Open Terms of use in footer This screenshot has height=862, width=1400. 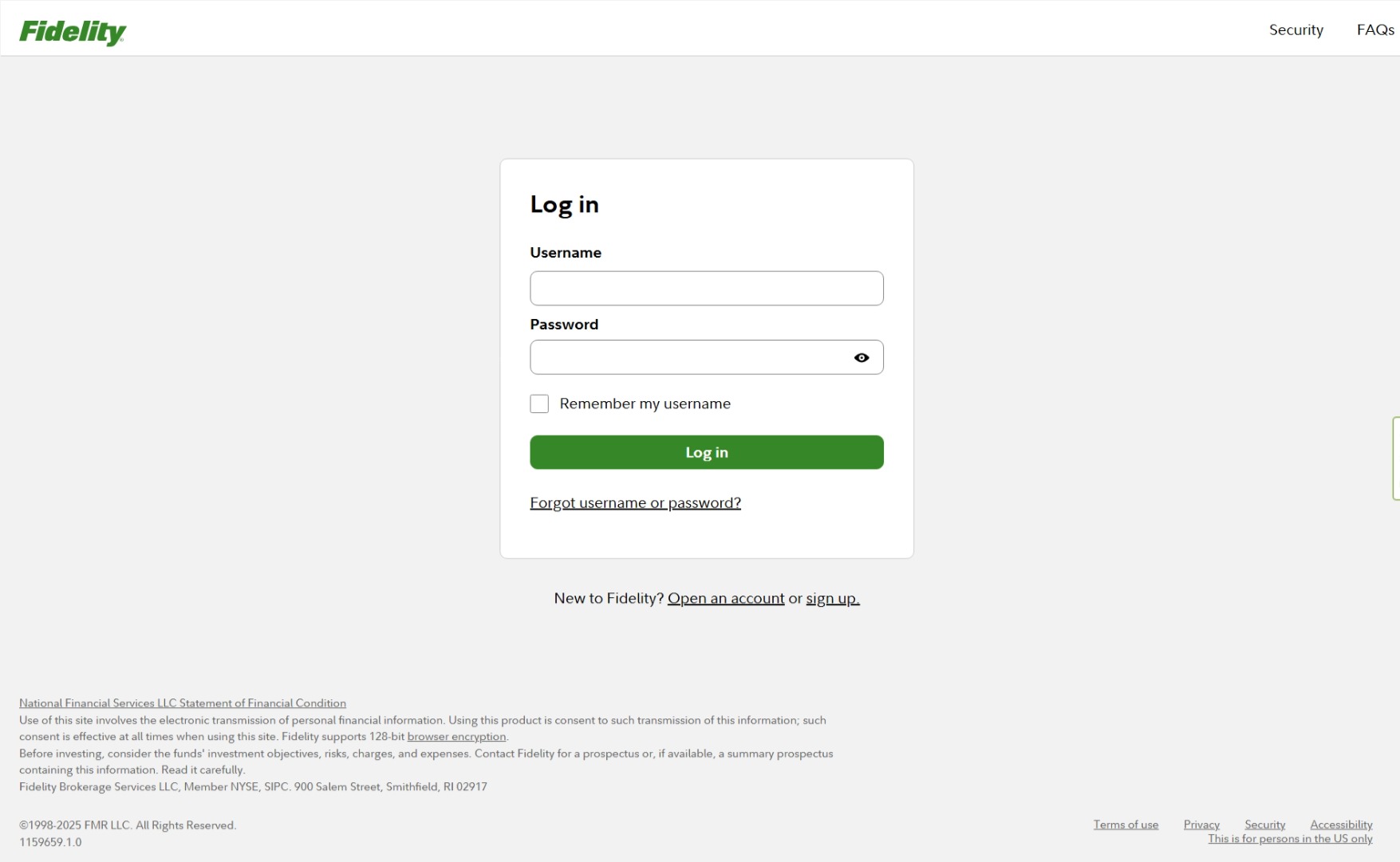pos(1126,825)
